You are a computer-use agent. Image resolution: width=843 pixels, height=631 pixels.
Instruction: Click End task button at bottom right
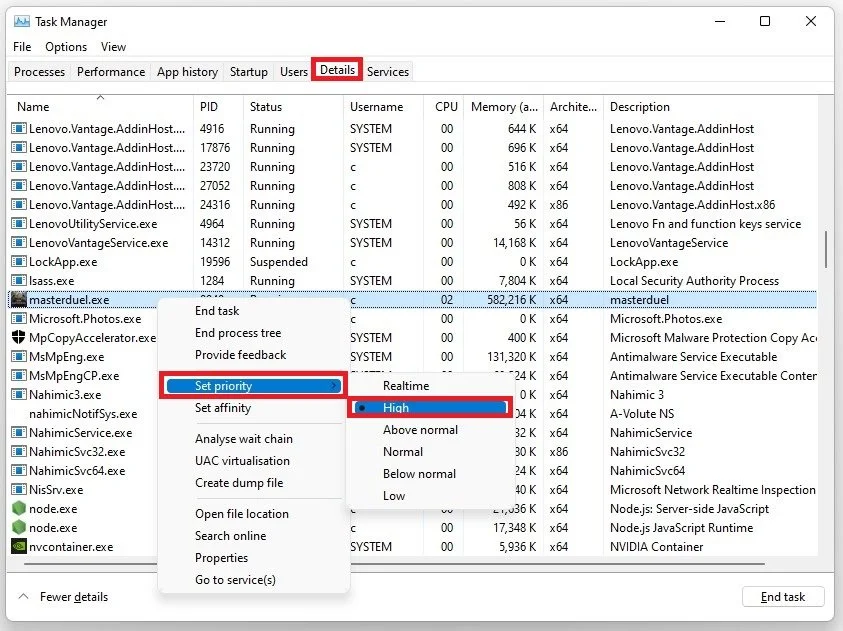[783, 597]
